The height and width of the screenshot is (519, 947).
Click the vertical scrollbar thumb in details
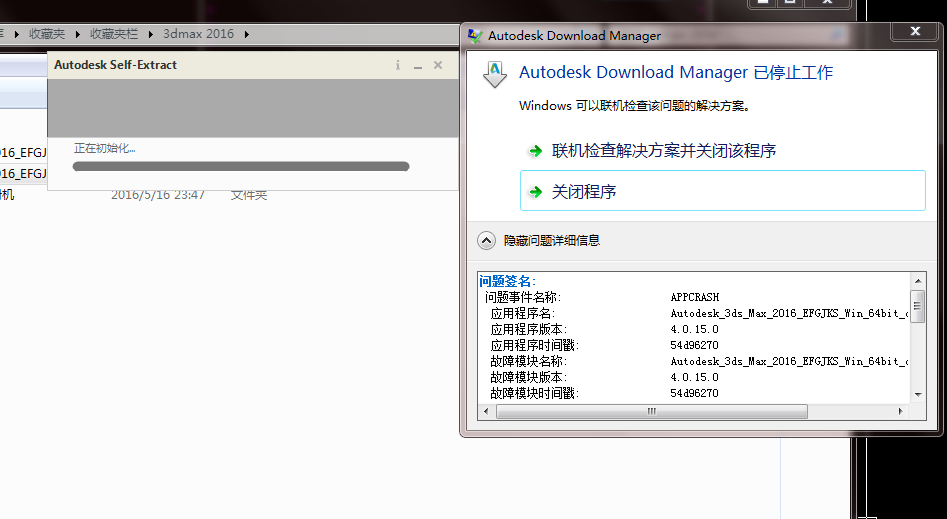click(x=918, y=306)
